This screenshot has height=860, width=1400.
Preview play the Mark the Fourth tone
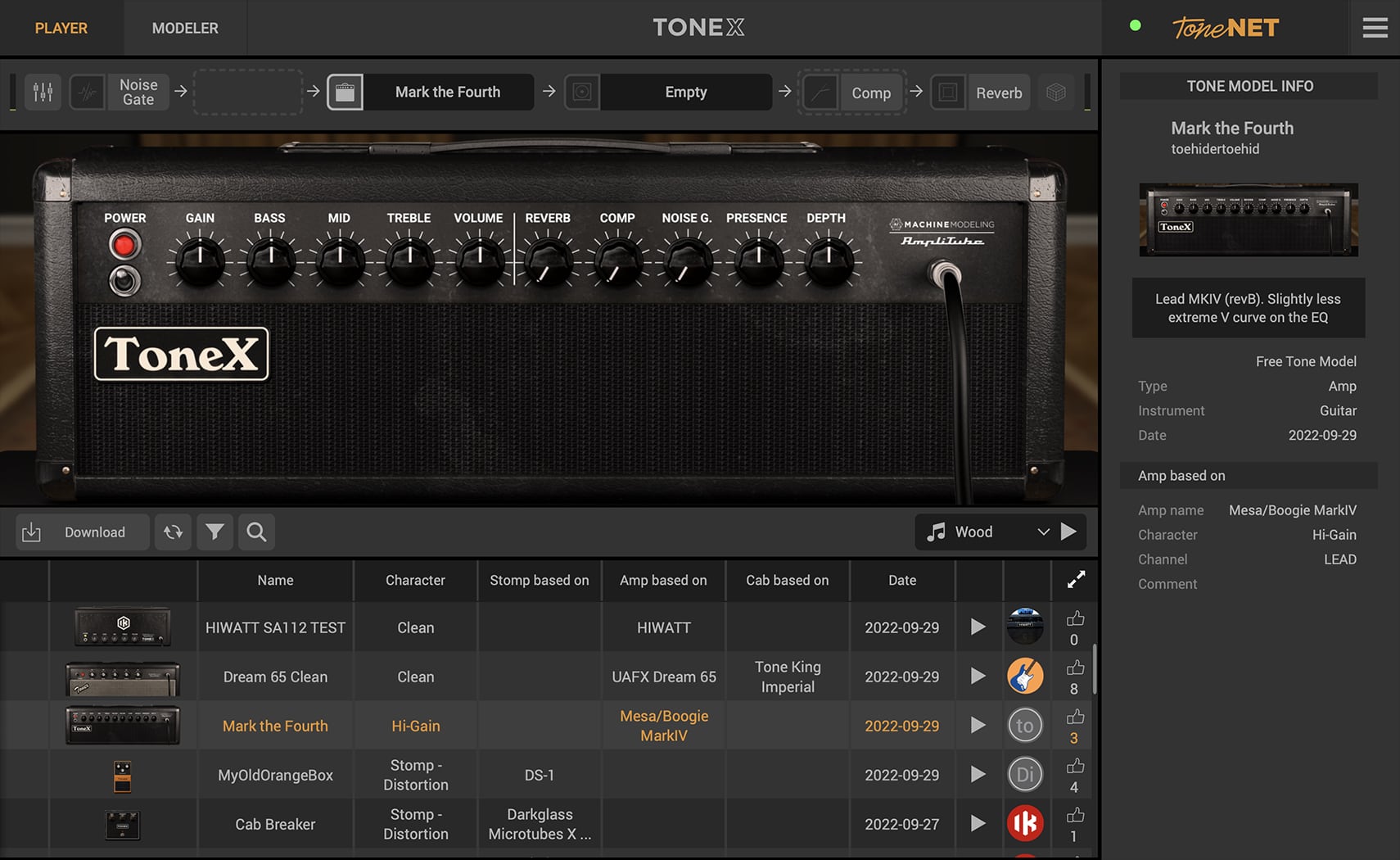(x=978, y=726)
